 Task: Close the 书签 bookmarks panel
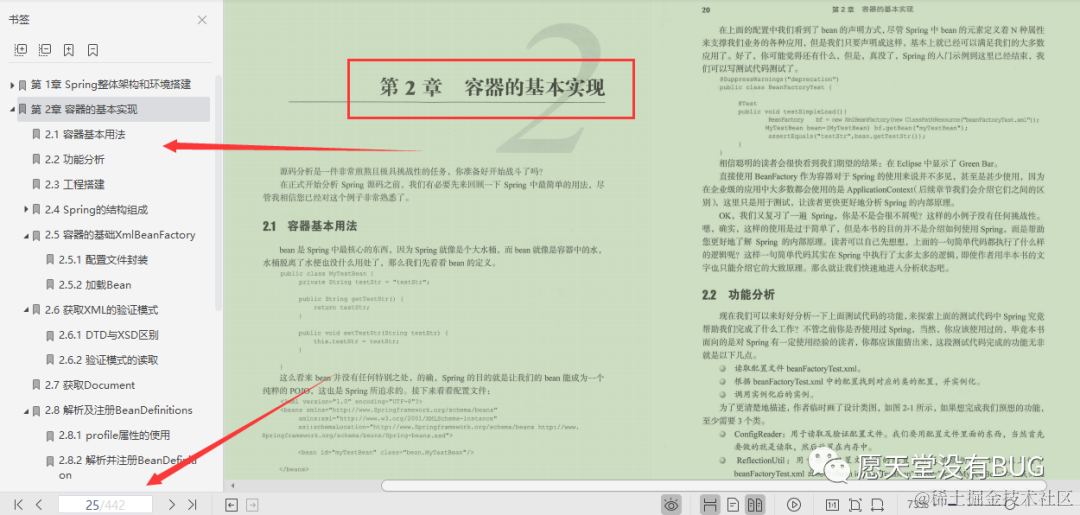click(202, 20)
